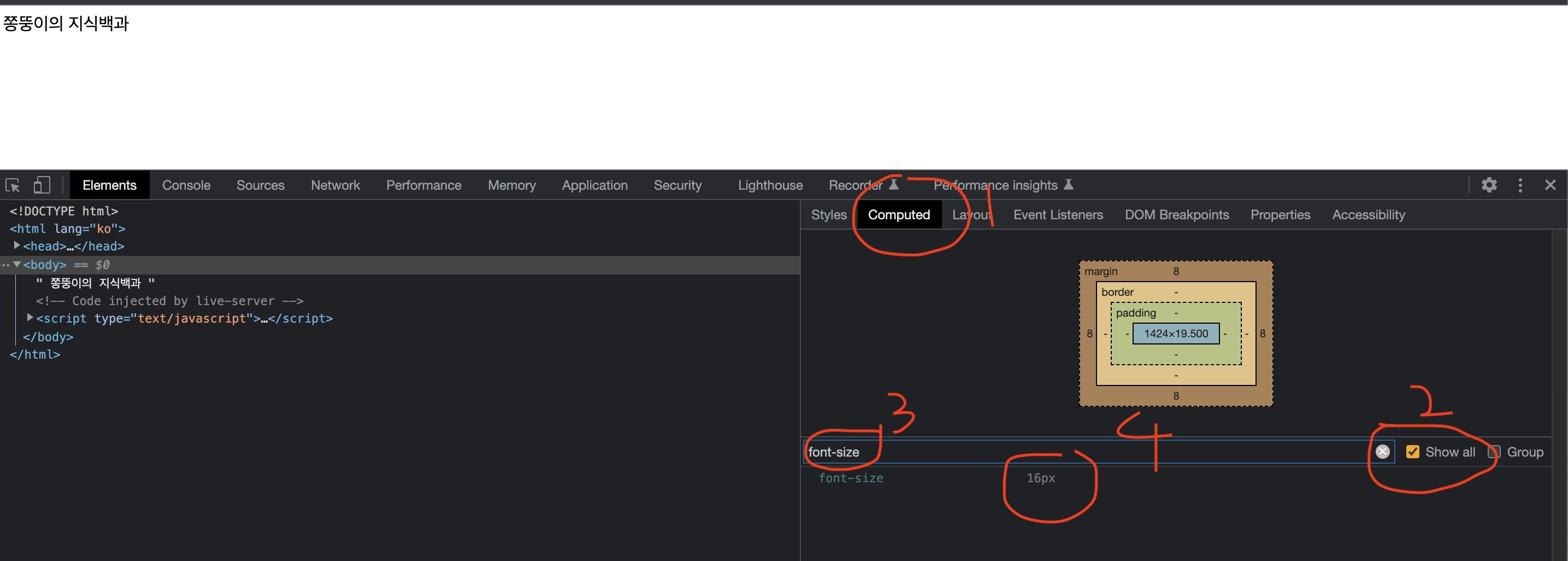Switch to the Performance tab
The width and height of the screenshot is (1568, 561).
pos(423,185)
